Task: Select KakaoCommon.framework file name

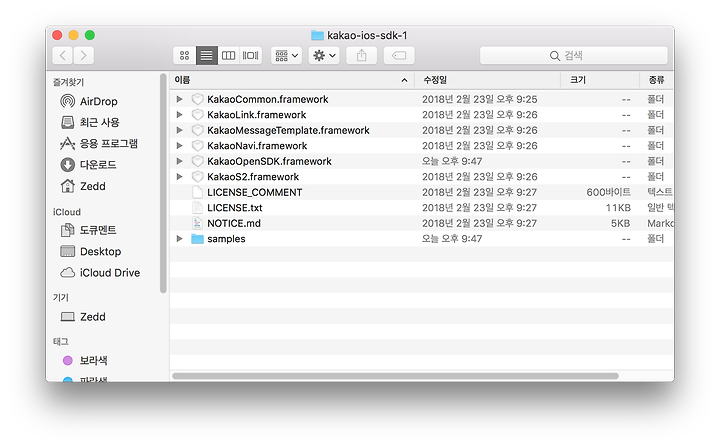Action: point(268,99)
